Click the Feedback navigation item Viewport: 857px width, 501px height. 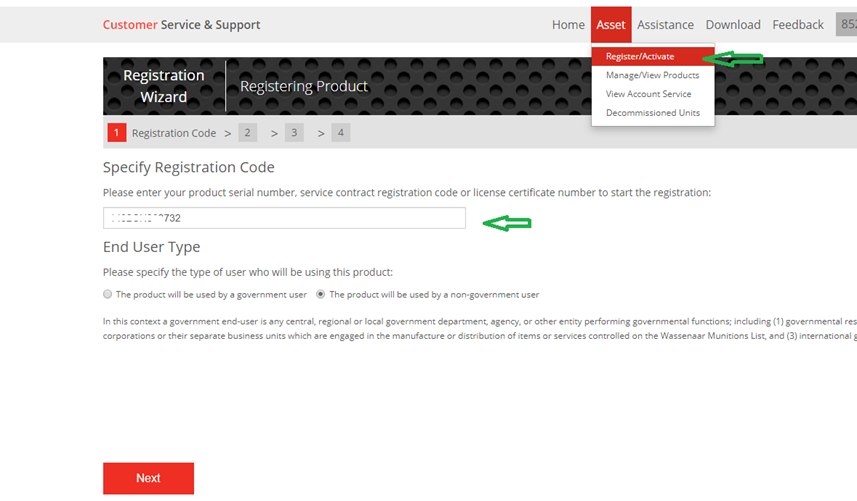point(797,25)
